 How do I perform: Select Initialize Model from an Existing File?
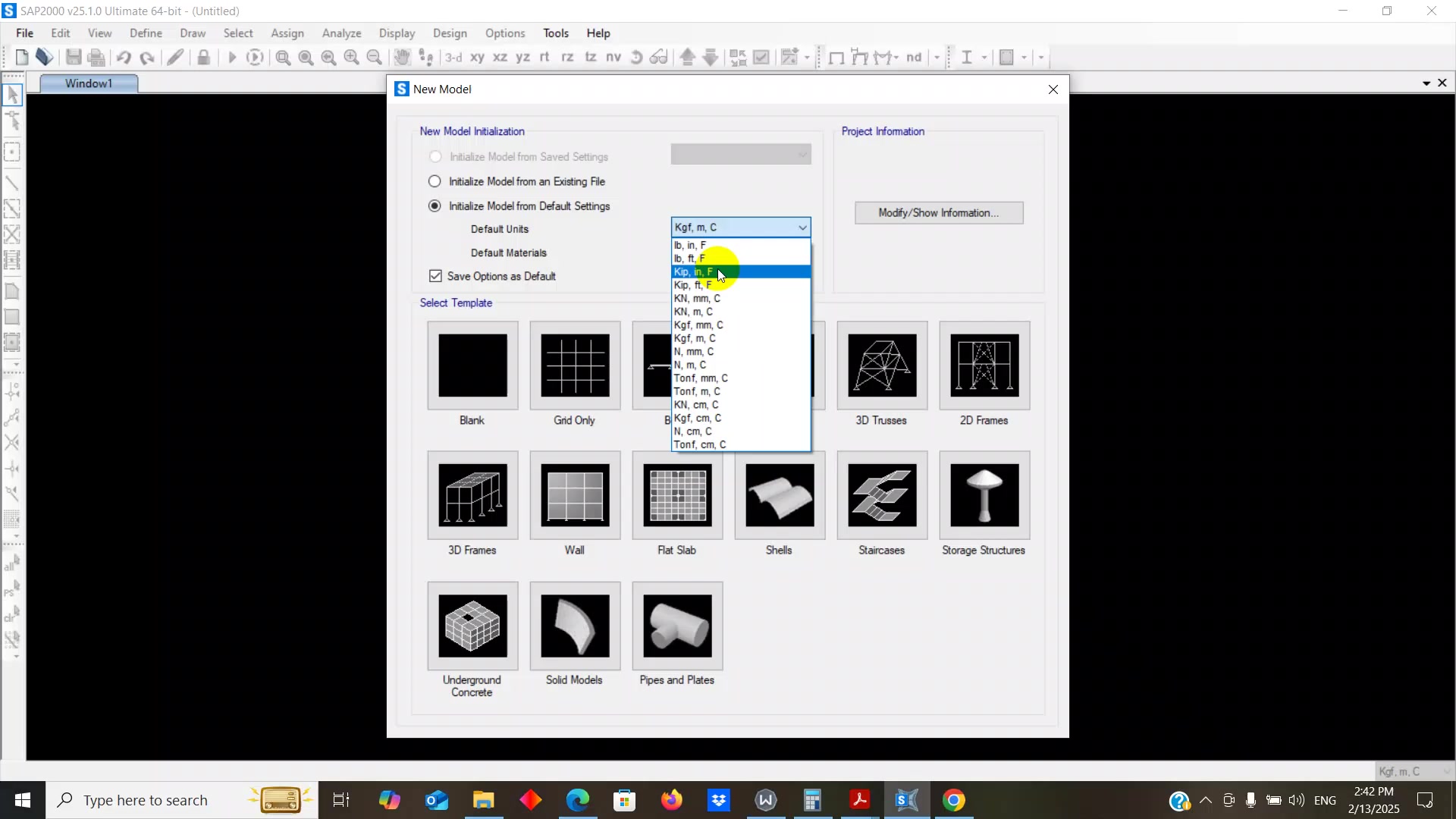(435, 181)
